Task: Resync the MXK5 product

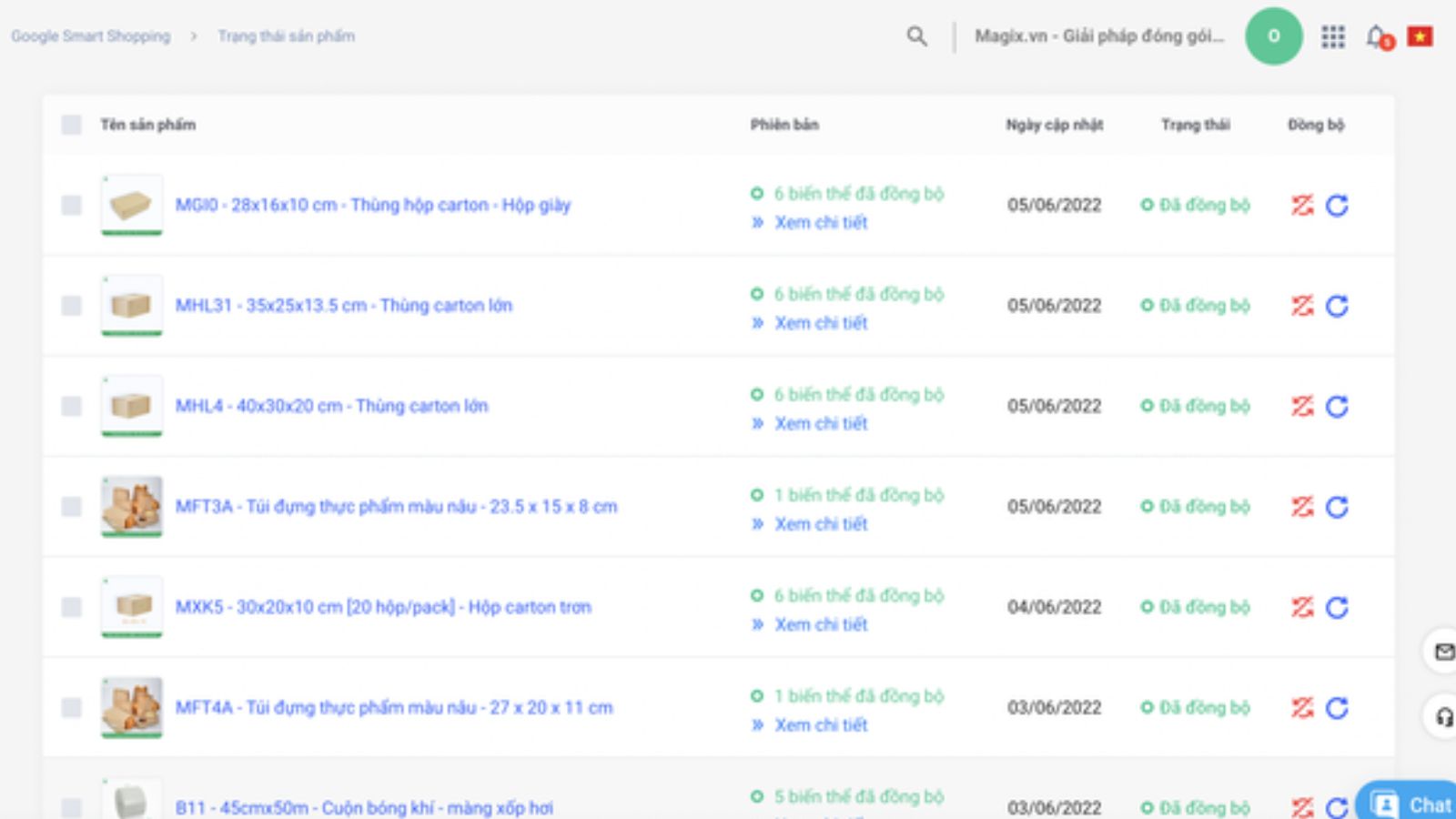Action: [x=1337, y=607]
